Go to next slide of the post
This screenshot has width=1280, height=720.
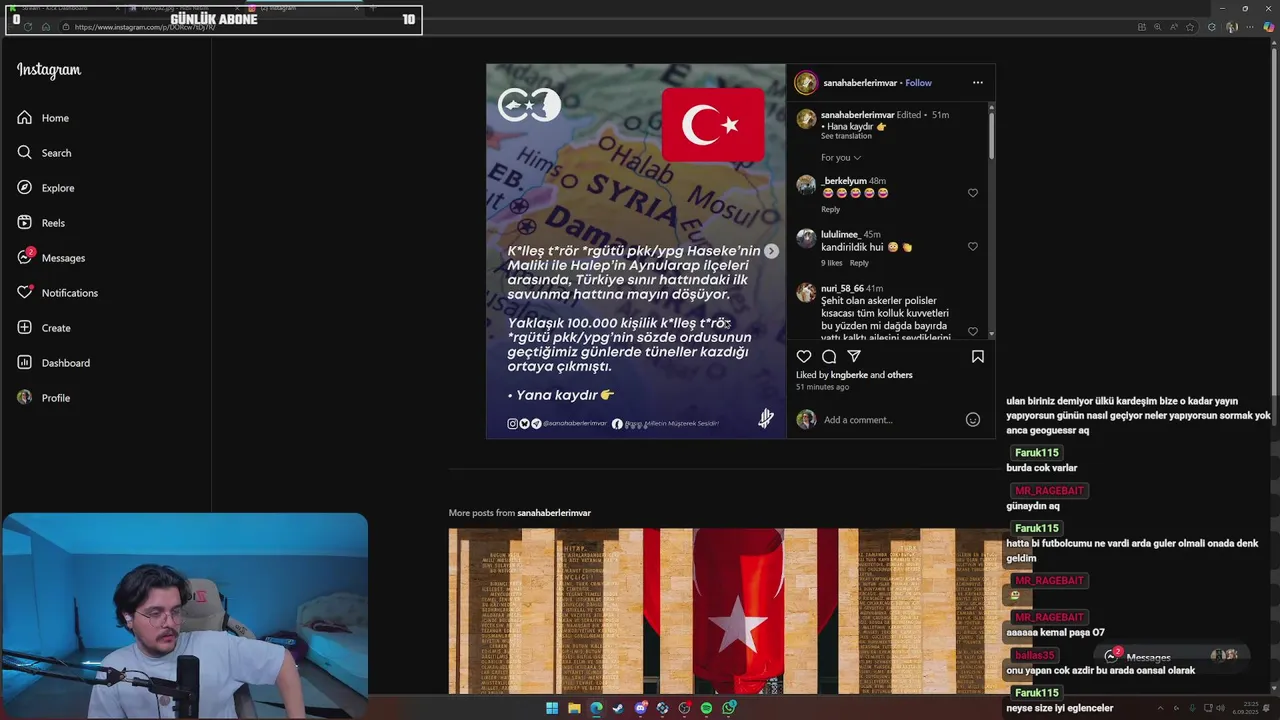point(771,251)
